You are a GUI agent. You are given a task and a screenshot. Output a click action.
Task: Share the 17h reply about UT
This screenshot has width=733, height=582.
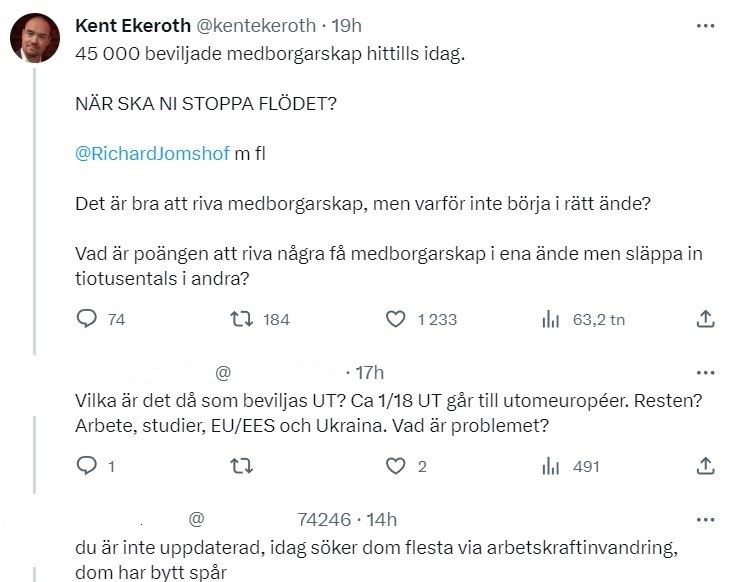click(704, 465)
